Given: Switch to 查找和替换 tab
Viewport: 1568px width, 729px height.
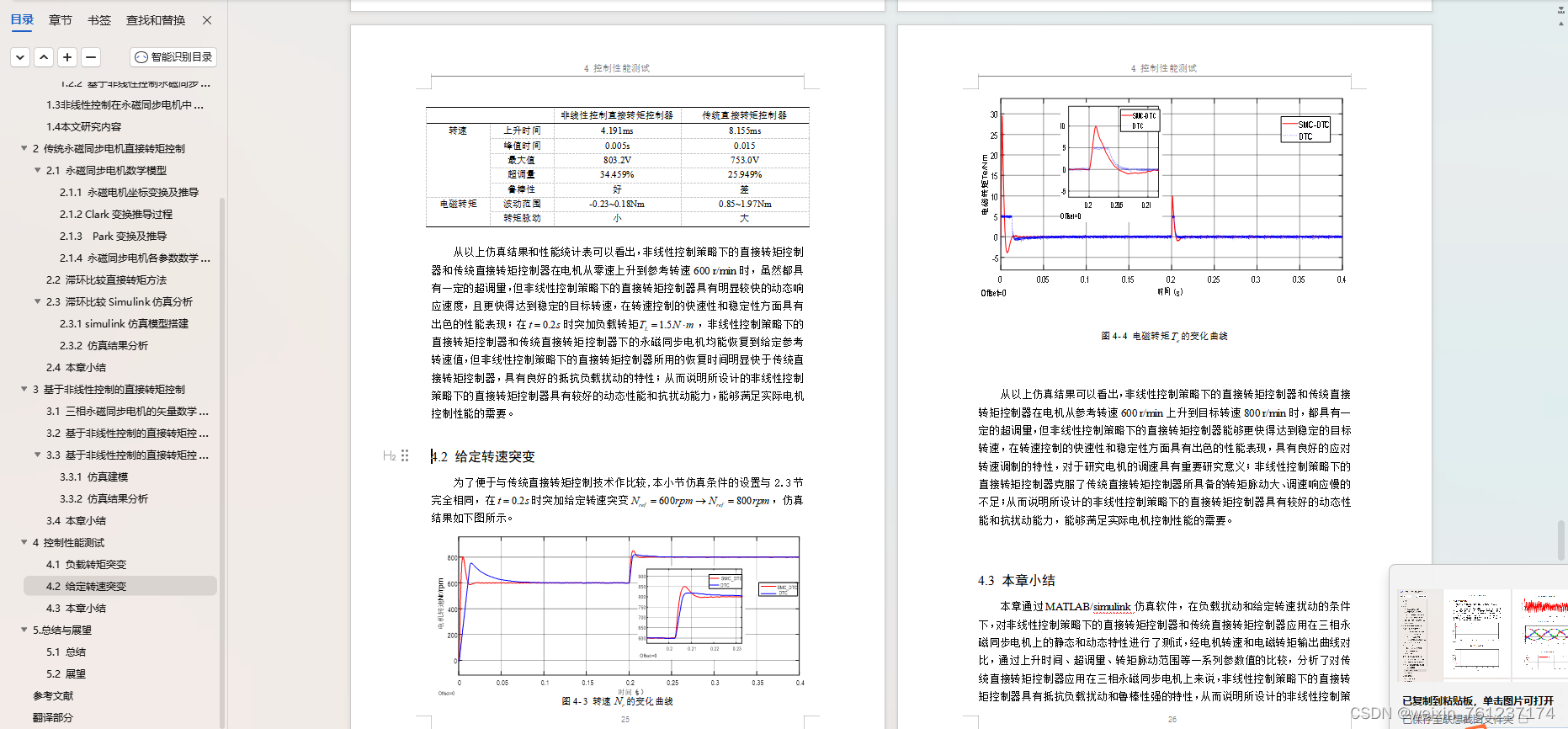Looking at the screenshot, I should coord(156,19).
